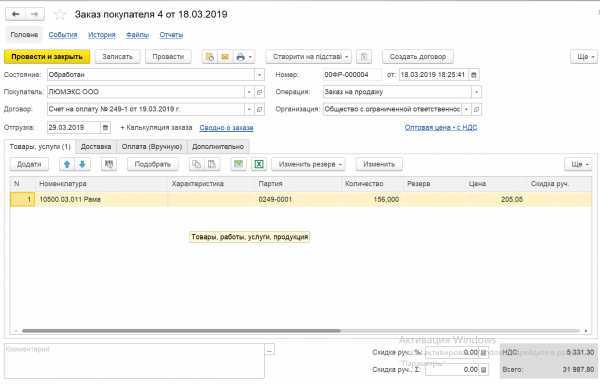Send the order by email using the envelope icon
The width and height of the screenshot is (600, 384).
click(x=225, y=57)
